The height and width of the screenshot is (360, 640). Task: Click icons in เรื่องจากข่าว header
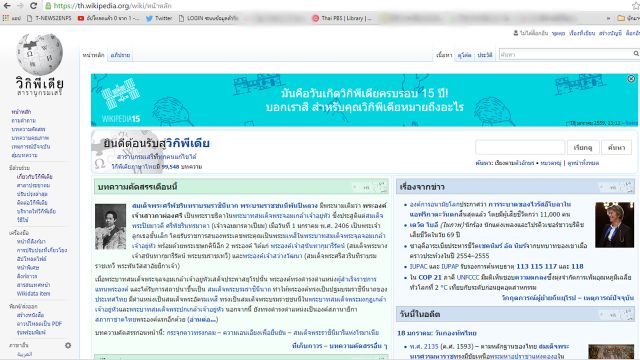pos(617,187)
